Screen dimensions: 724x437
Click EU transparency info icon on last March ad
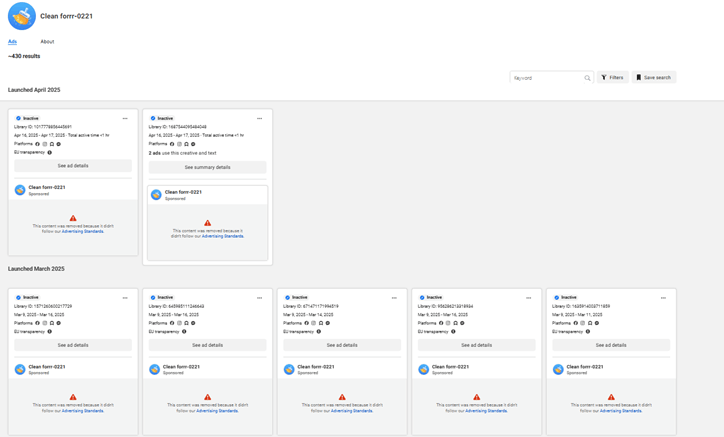(588, 332)
